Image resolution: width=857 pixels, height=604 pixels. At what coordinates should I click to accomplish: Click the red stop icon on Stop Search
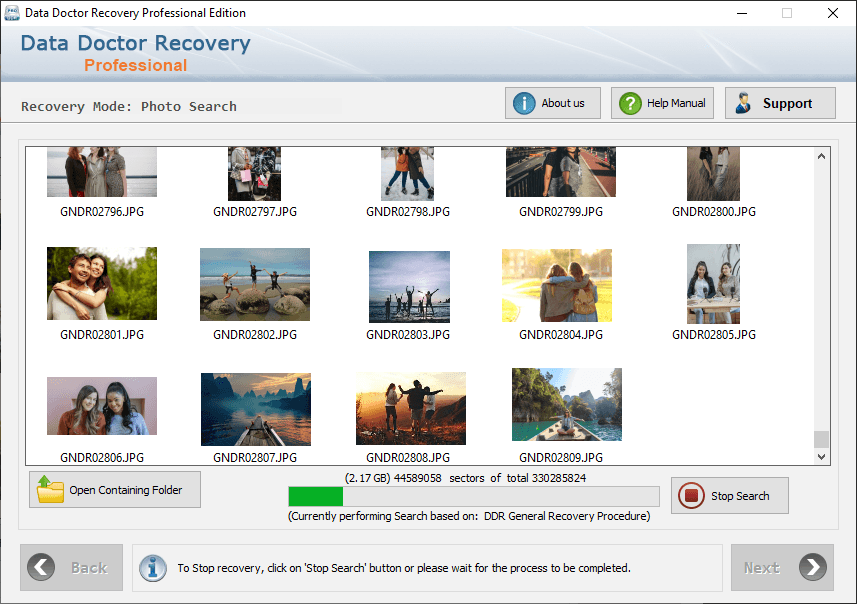[691, 496]
